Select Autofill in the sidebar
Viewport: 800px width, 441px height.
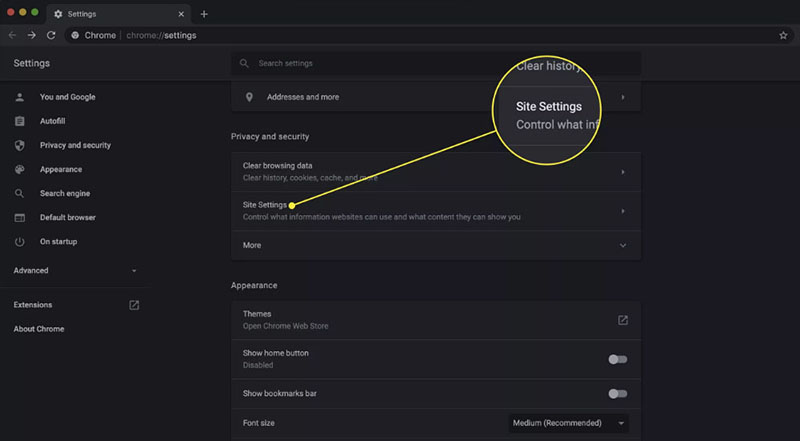coord(52,121)
